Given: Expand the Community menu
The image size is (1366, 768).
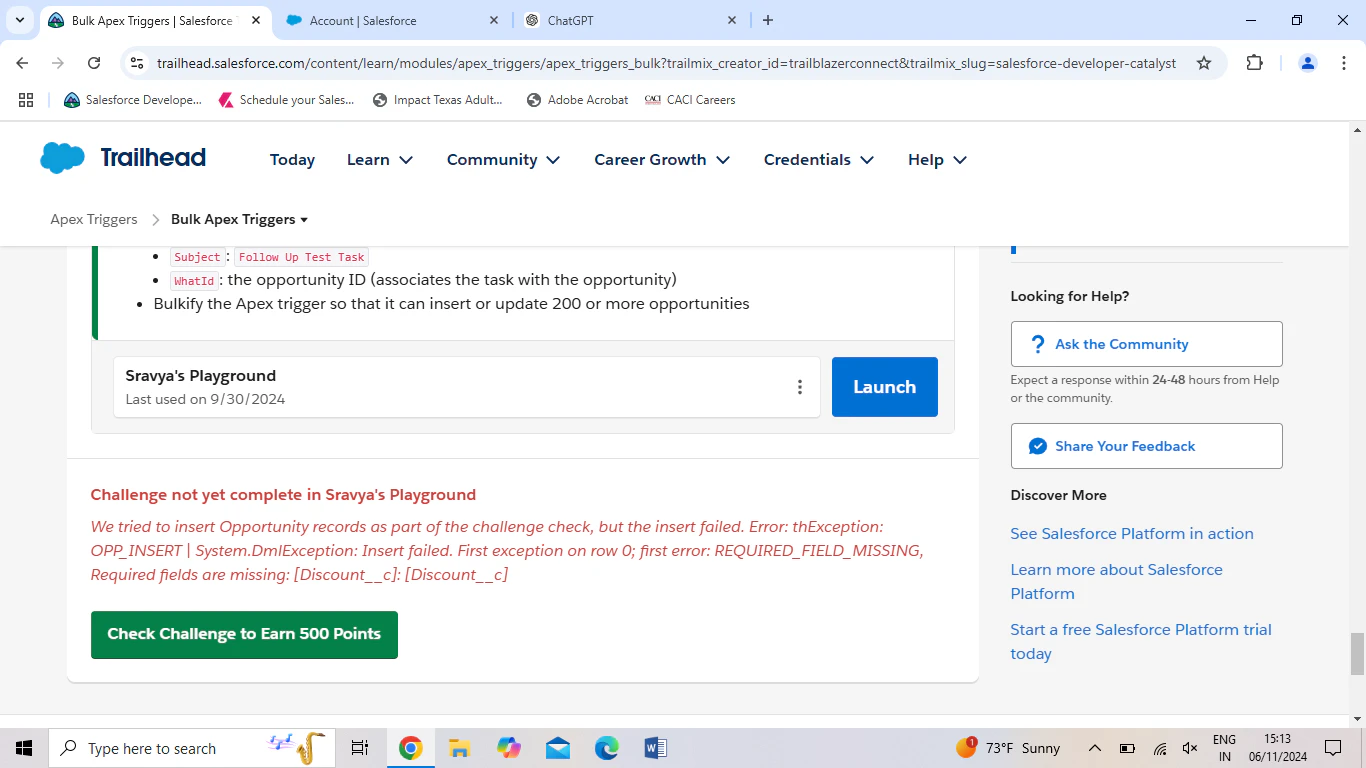Looking at the screenshot, I should click(x=503, y=160).
